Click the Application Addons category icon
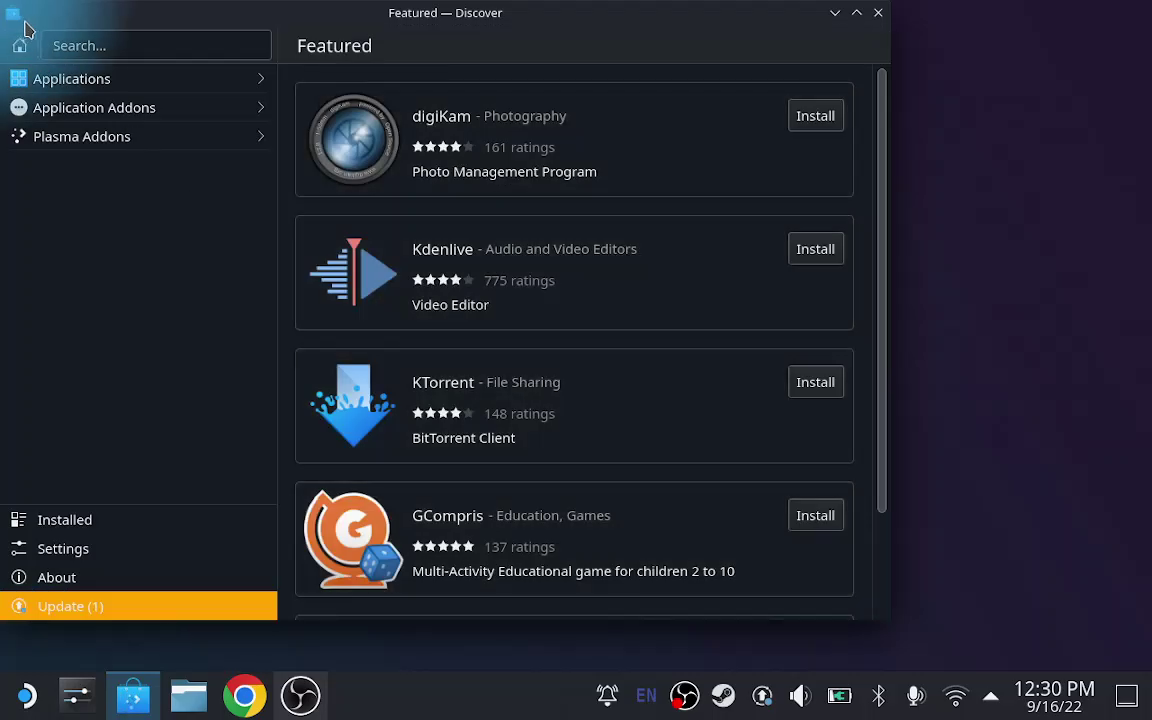Image resolution: width=1152 pixels, height=720 pixels. tap(19, 107)
